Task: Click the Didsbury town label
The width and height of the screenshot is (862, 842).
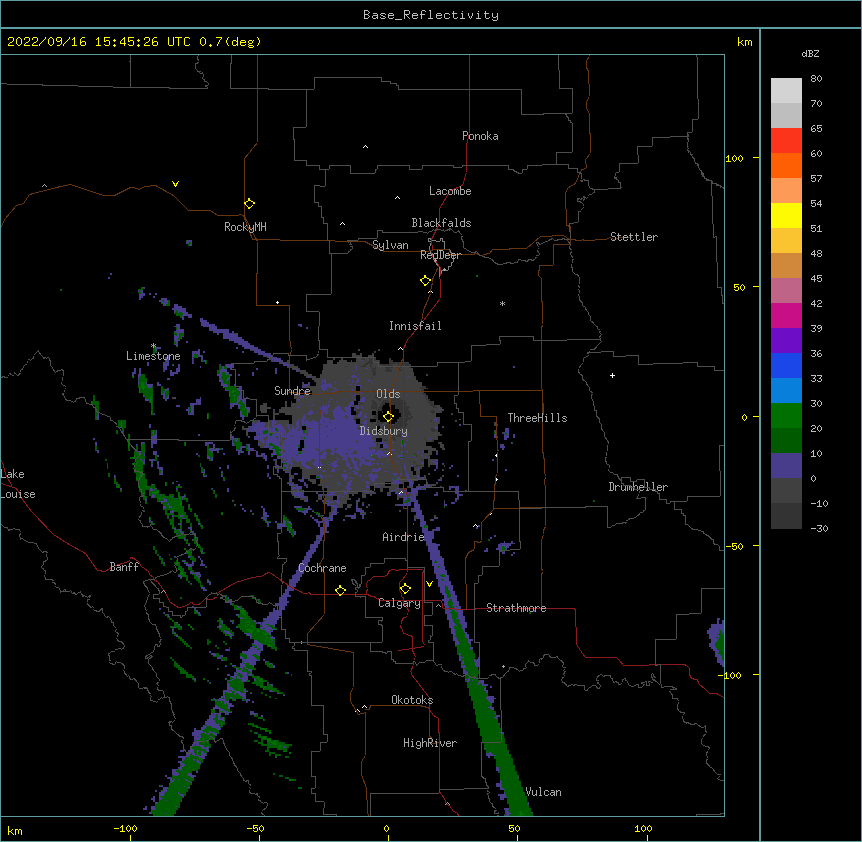Action: point(384,431)
